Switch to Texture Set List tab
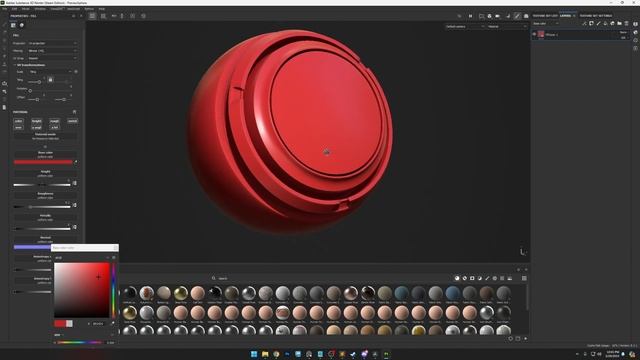Image resolution: width=640 pixels, height=360 pixels. coord(545,16)
